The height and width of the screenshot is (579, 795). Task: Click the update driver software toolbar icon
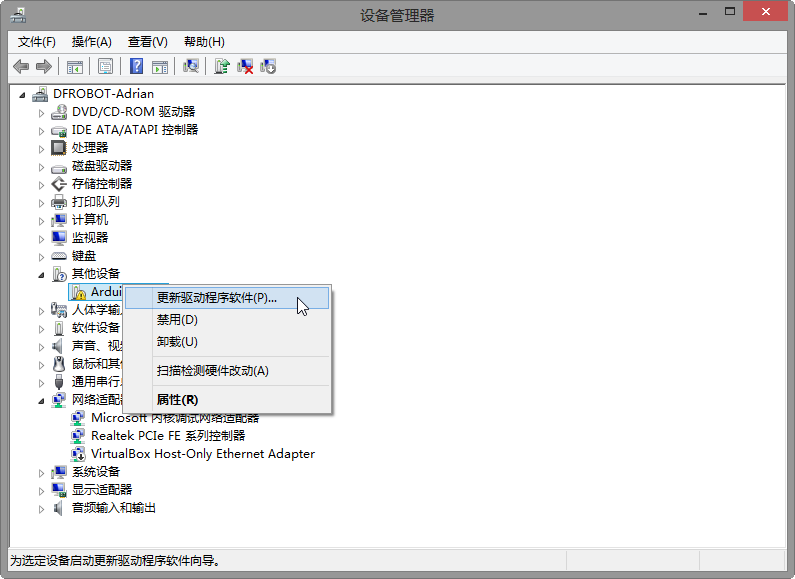pos(222,66)
